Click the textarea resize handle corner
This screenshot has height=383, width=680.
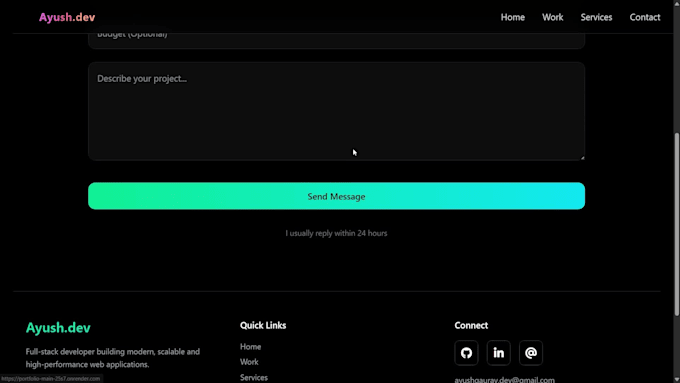pos(582,157)
